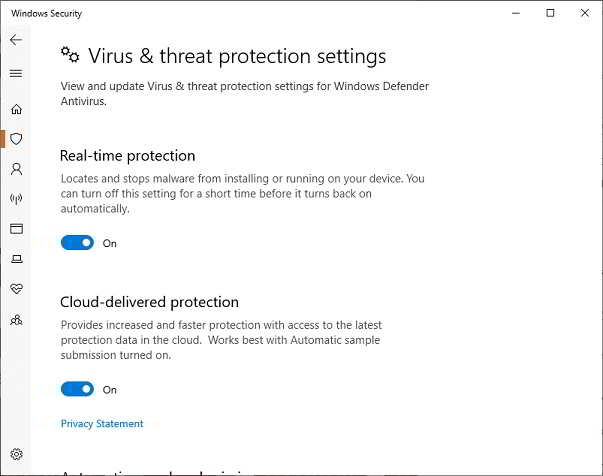Image resolution: width=603 pixels, height=476 pixels.
Task: Open the Privacy Statement link
Action: [102, 424]
